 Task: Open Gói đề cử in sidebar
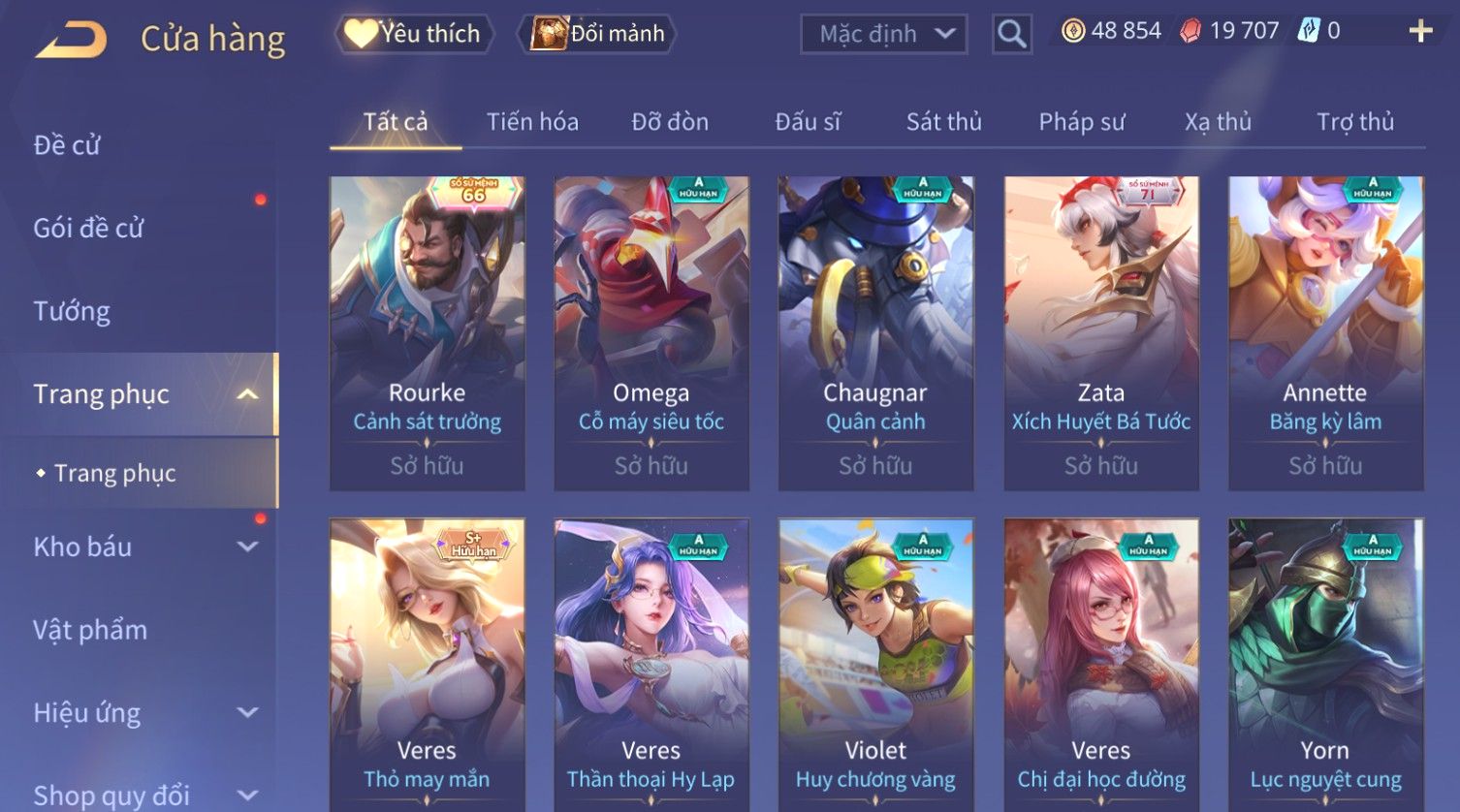tap(88, 228)
